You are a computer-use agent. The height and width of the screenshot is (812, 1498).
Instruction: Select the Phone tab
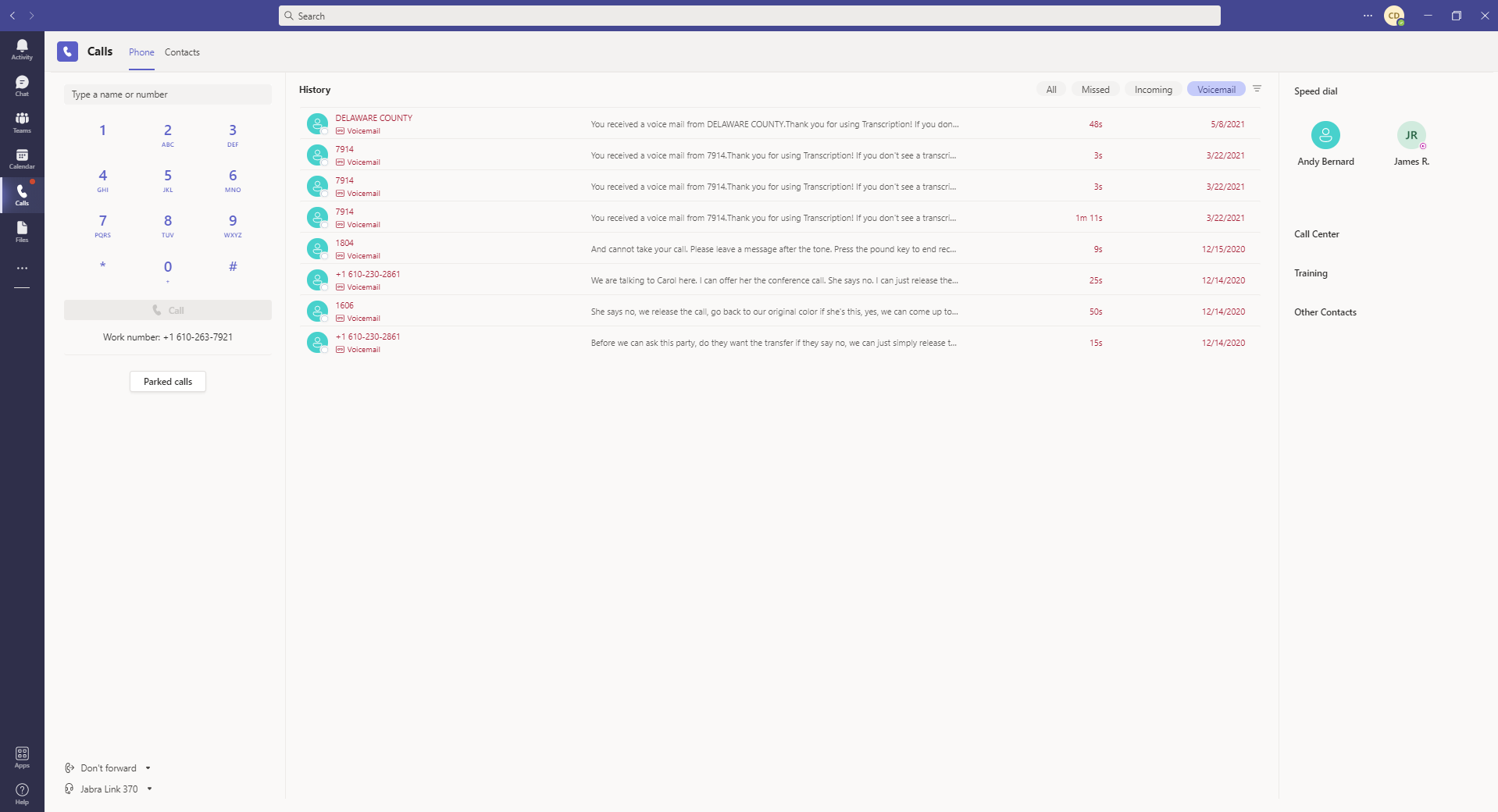point(141,52)
